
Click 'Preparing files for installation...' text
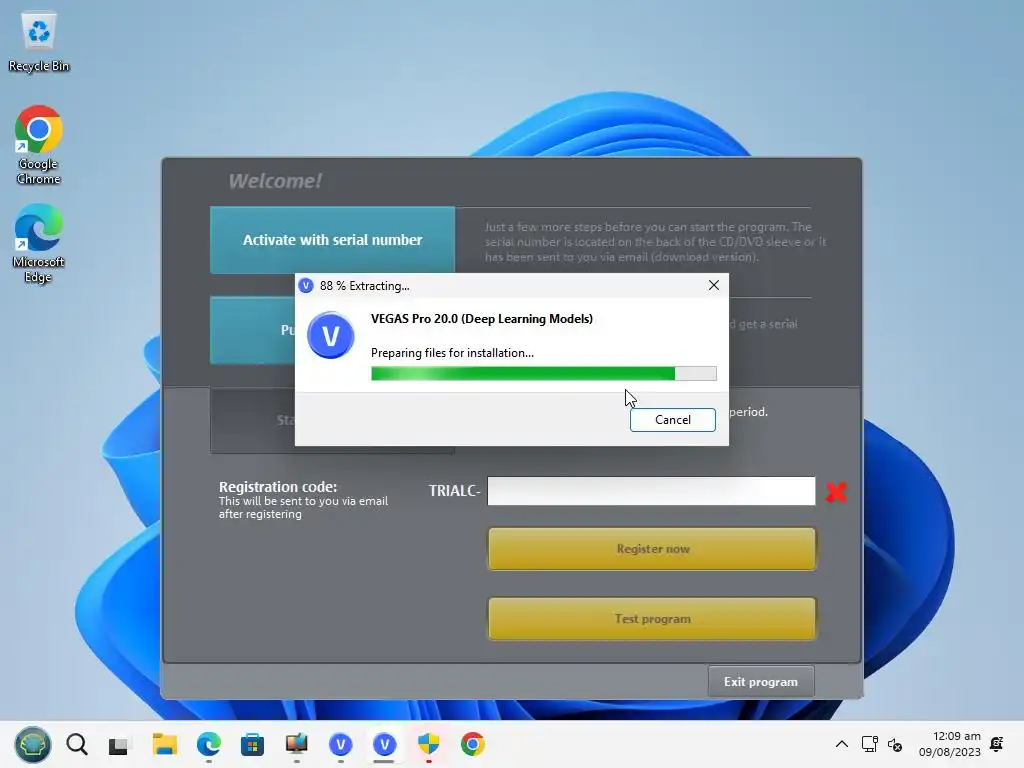click(452, 353)
